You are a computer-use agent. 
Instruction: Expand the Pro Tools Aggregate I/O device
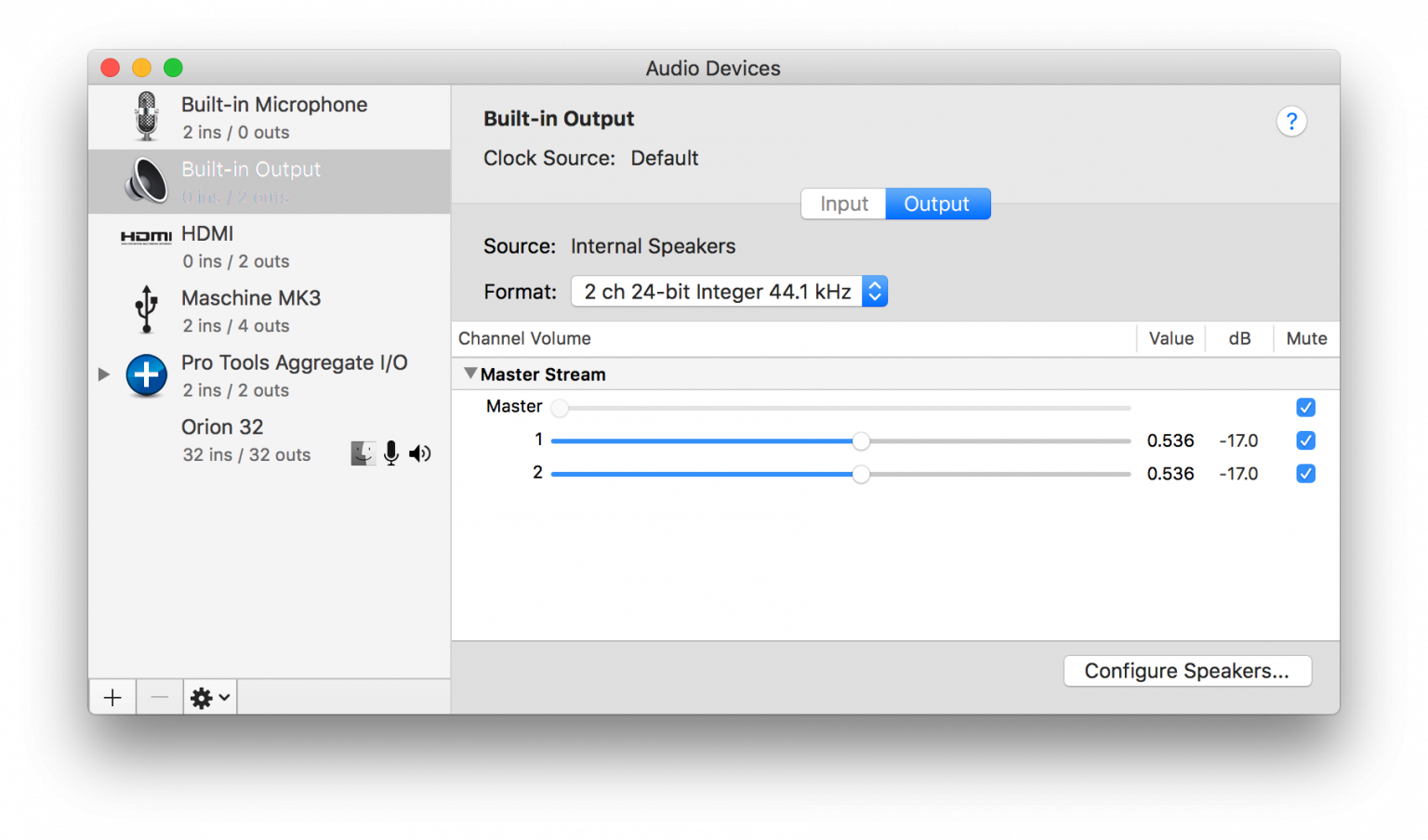pyautogui.click(x=103, y=374)
